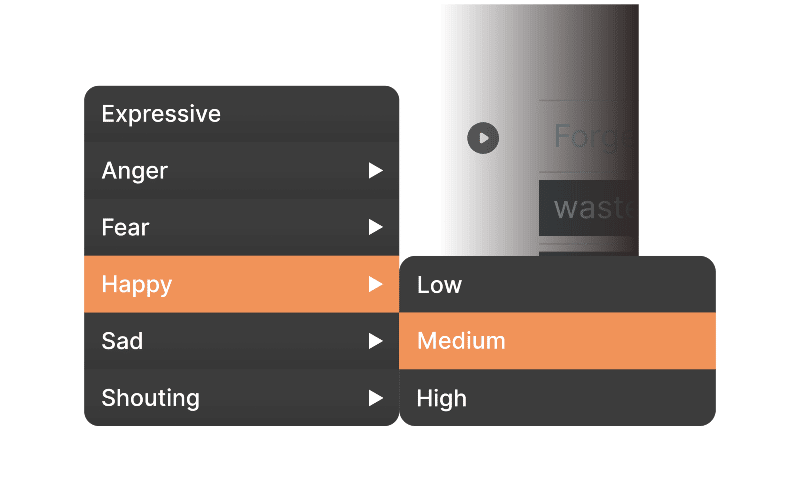The image size is (800, 497).
Task: Choose the Shouting emotion label
Action: [151, 398]
